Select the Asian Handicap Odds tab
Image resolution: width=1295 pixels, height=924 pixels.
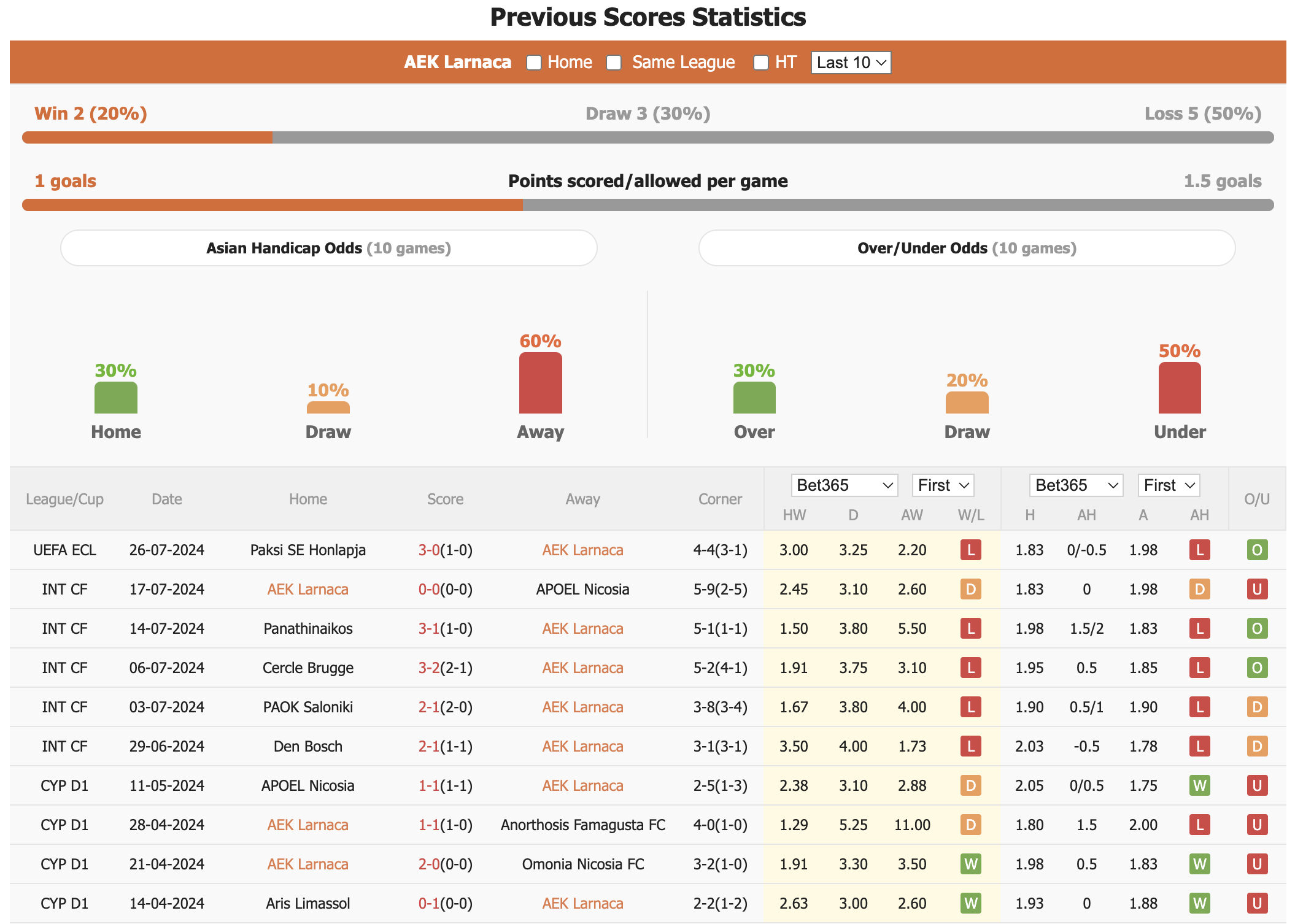tap(329, 248)
